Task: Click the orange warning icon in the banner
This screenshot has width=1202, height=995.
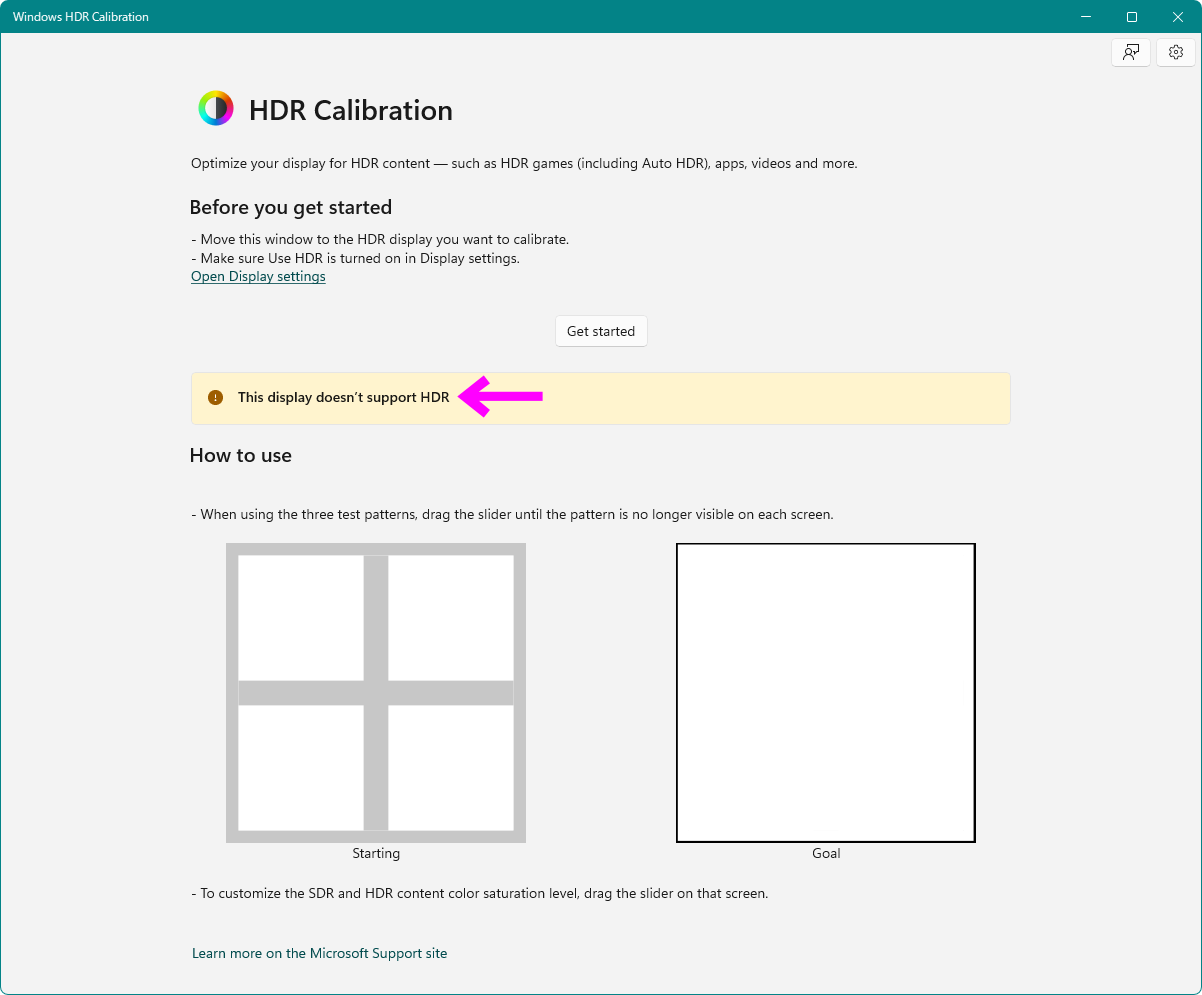Action: pyautogui.click(x=215, y=398)
